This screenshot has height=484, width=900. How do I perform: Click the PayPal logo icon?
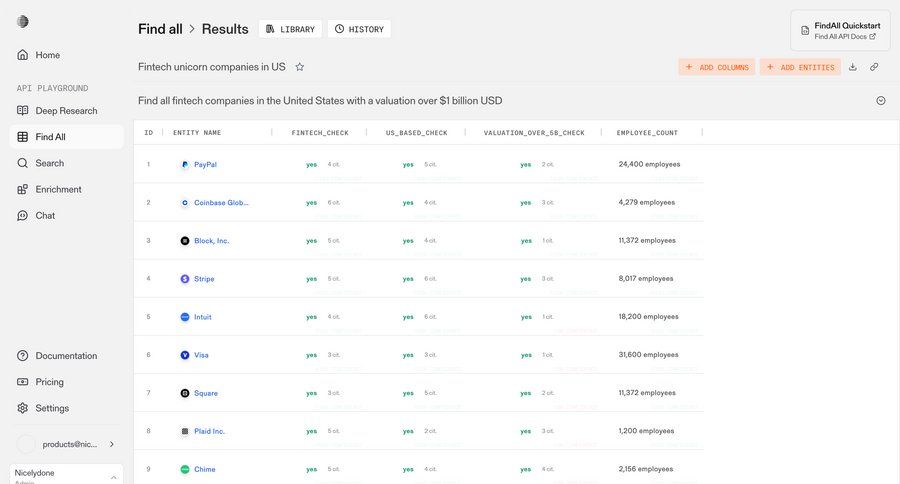tap(185, 165)
